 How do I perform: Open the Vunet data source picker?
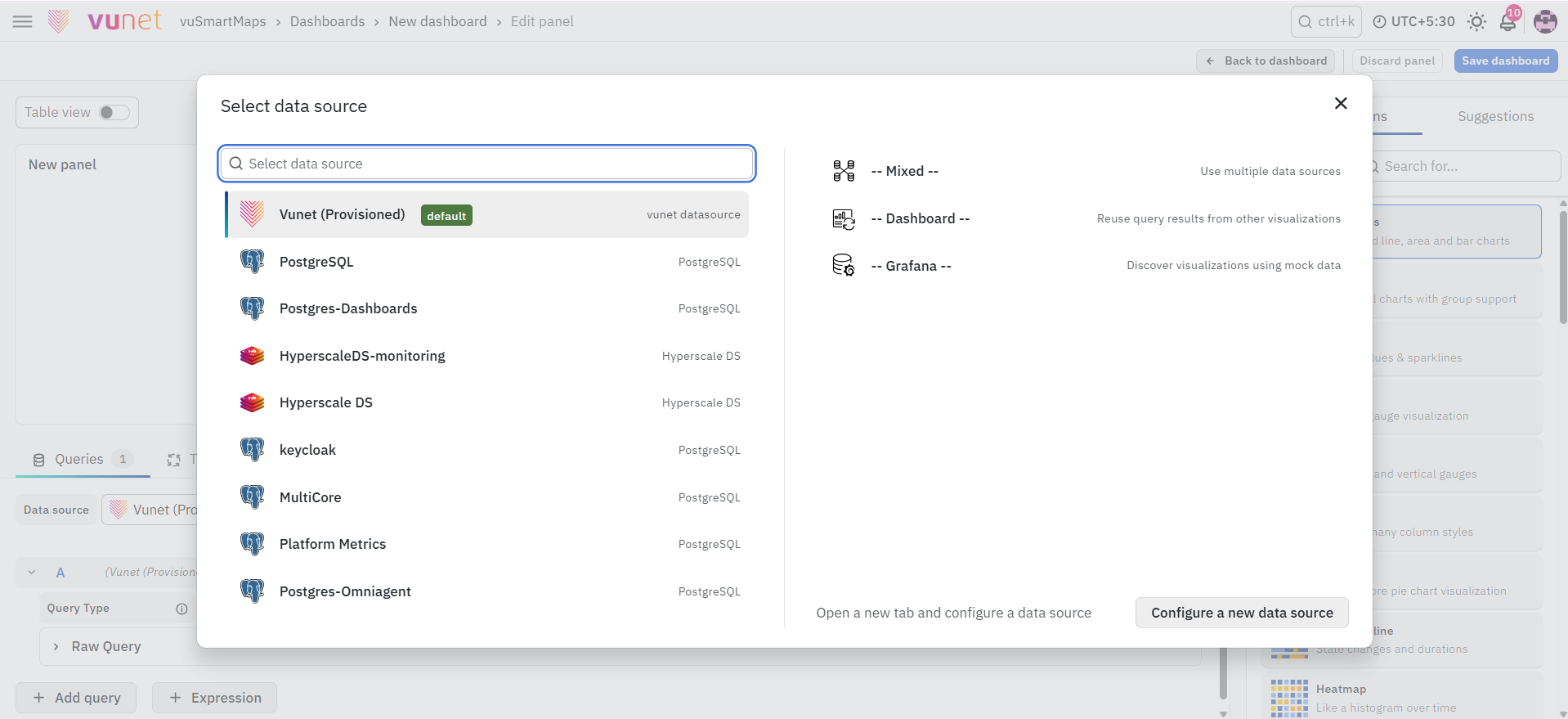coord(151,510)
